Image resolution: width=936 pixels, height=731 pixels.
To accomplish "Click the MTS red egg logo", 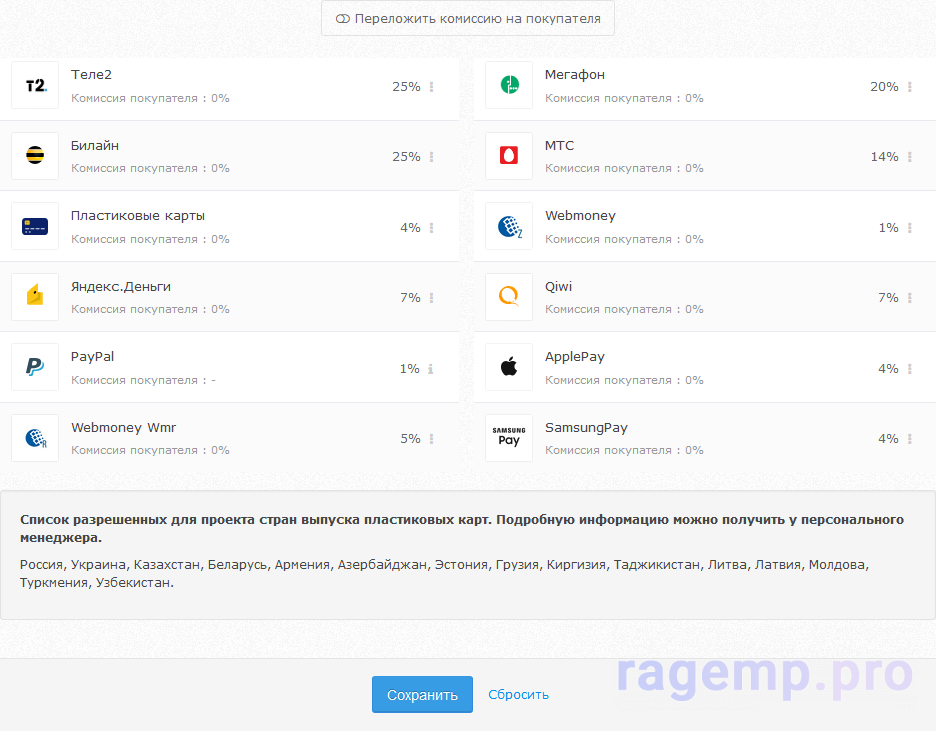I will [x=509, y=156].
